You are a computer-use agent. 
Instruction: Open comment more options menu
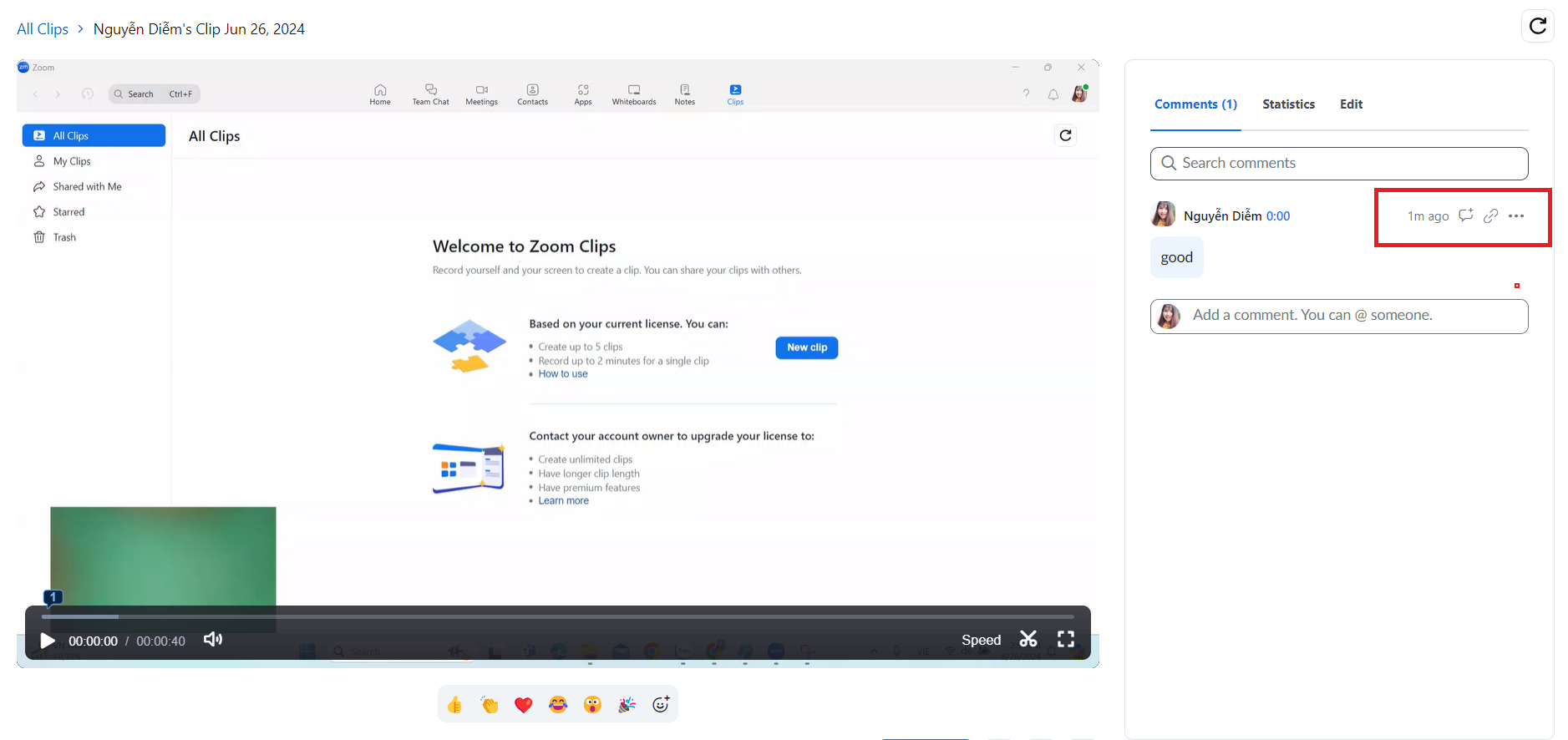click(1516, 216)
